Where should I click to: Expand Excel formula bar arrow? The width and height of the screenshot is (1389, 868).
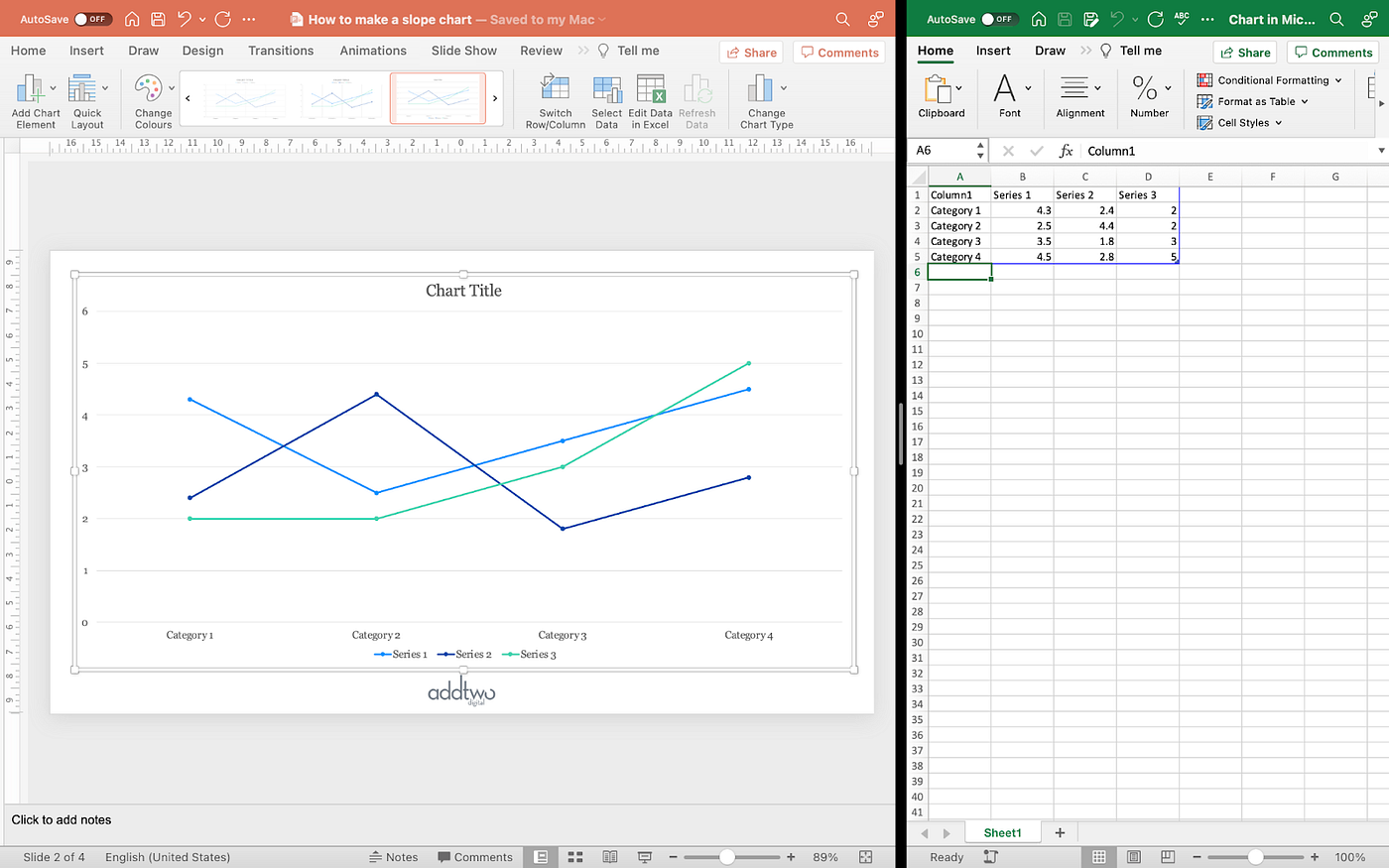[x=1381, y=151]
